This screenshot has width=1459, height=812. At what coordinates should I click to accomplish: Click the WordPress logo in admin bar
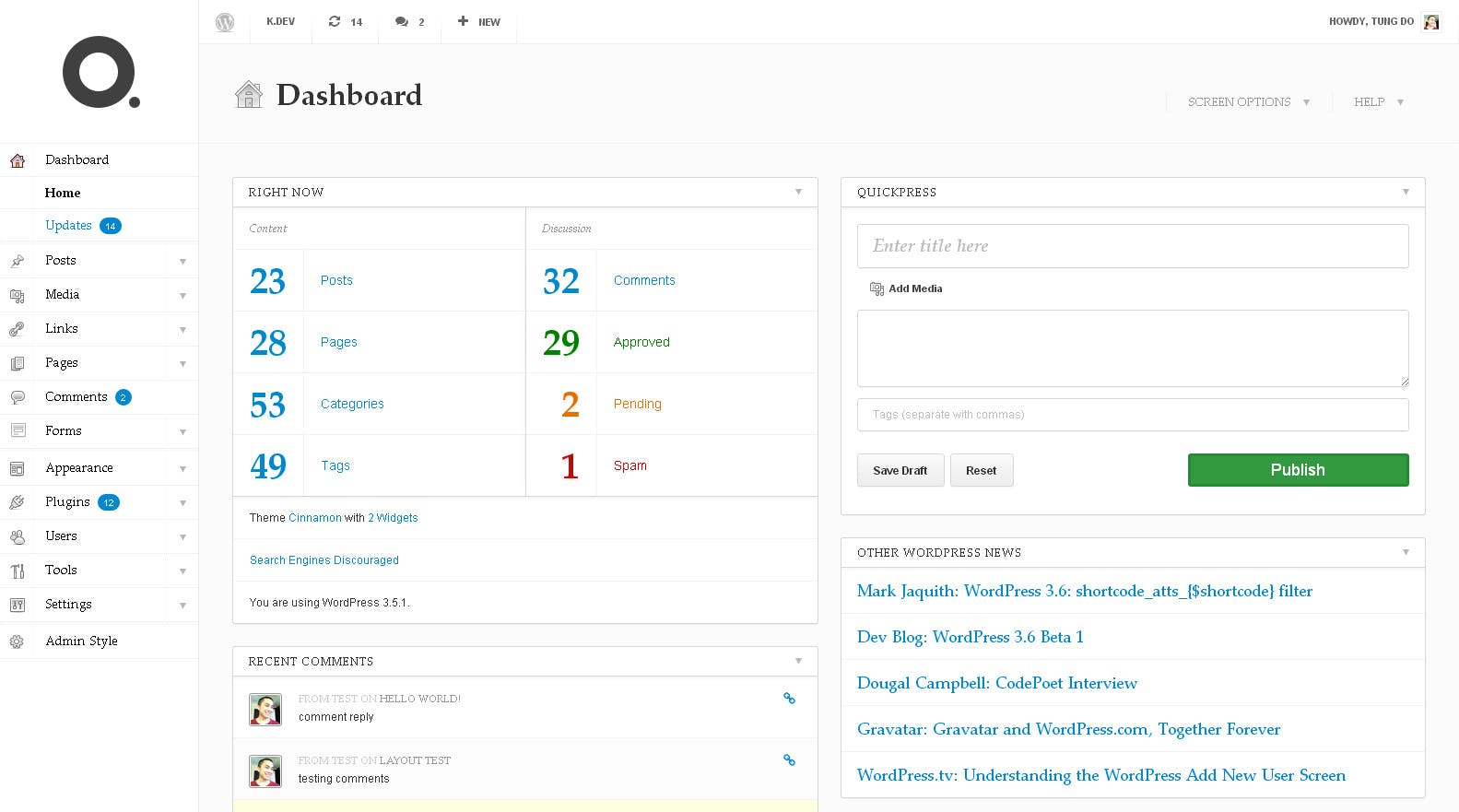pos(224,22)
